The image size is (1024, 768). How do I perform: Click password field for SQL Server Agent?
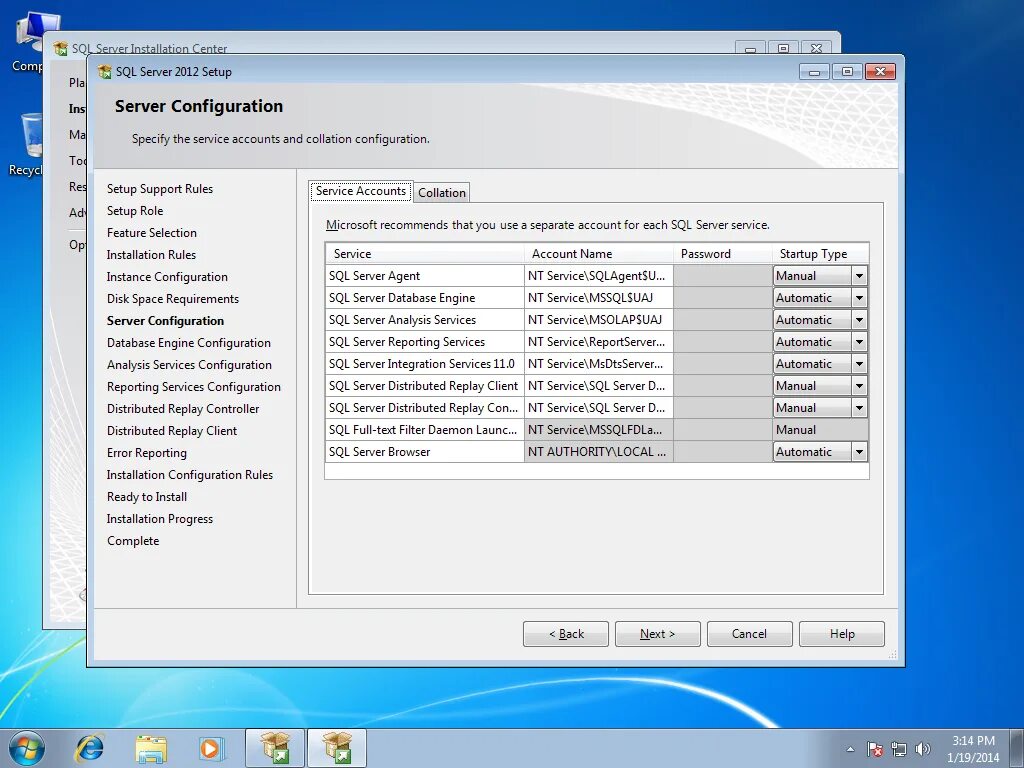coord(722,276)
